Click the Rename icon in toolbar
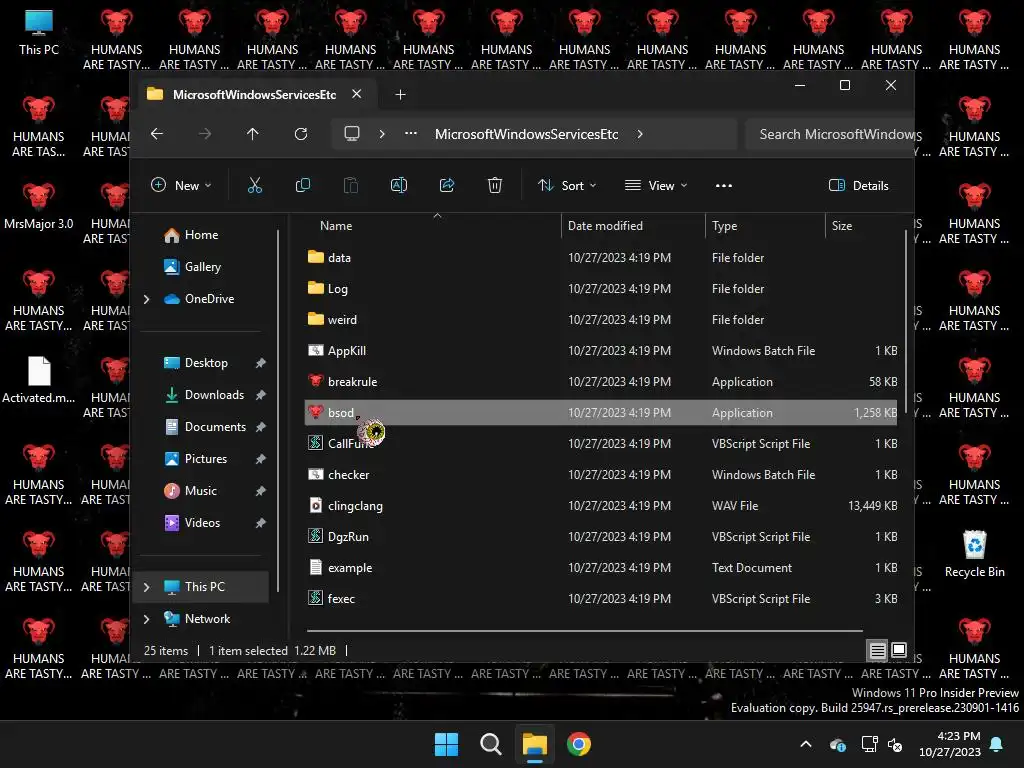 (x=398, y=185)
